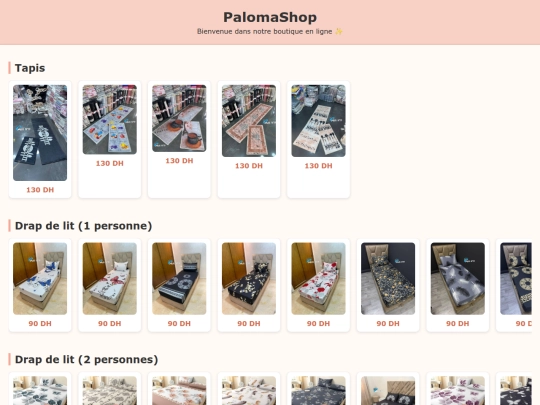
Task: Open the pink oriental pattern rug image
Action: [249, 121]
